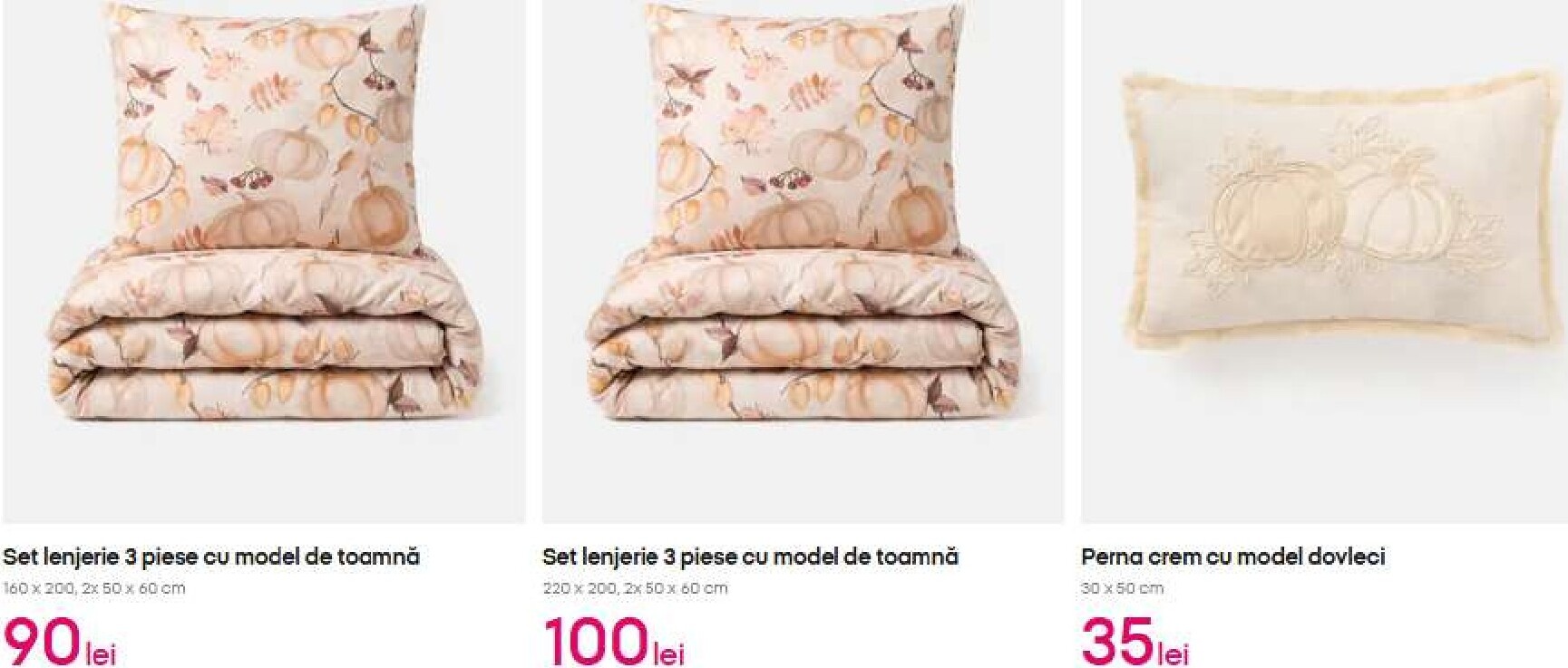
Task: Open the cream pumpkin pillow photo
Action: click(1324, 261)
